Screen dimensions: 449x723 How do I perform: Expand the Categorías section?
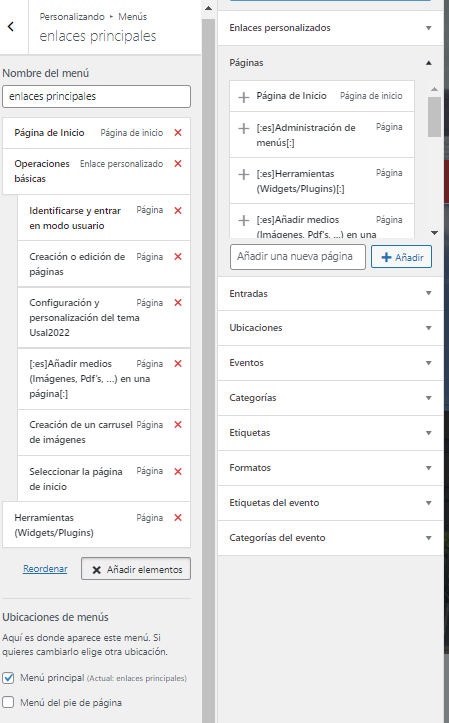(x=330, y=397)
